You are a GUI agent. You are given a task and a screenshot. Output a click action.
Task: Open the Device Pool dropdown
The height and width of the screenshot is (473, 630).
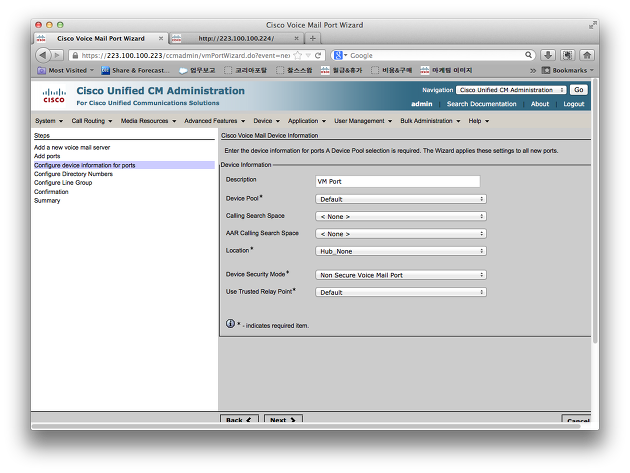coord(401,199)
